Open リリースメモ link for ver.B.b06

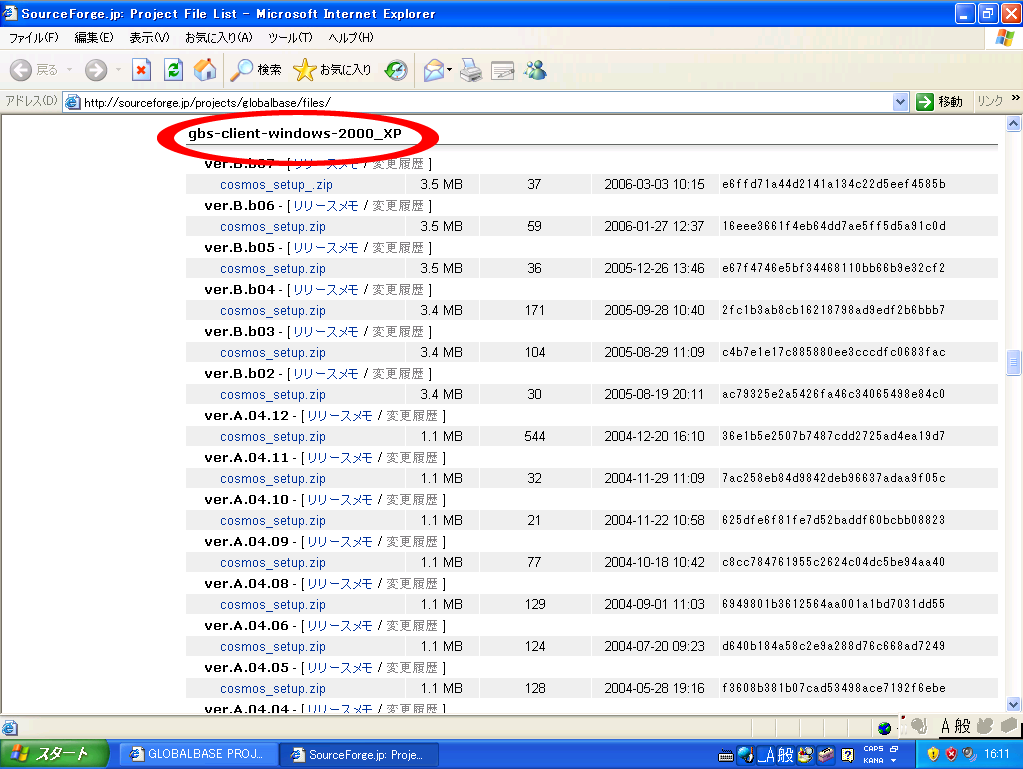point(324,206)
